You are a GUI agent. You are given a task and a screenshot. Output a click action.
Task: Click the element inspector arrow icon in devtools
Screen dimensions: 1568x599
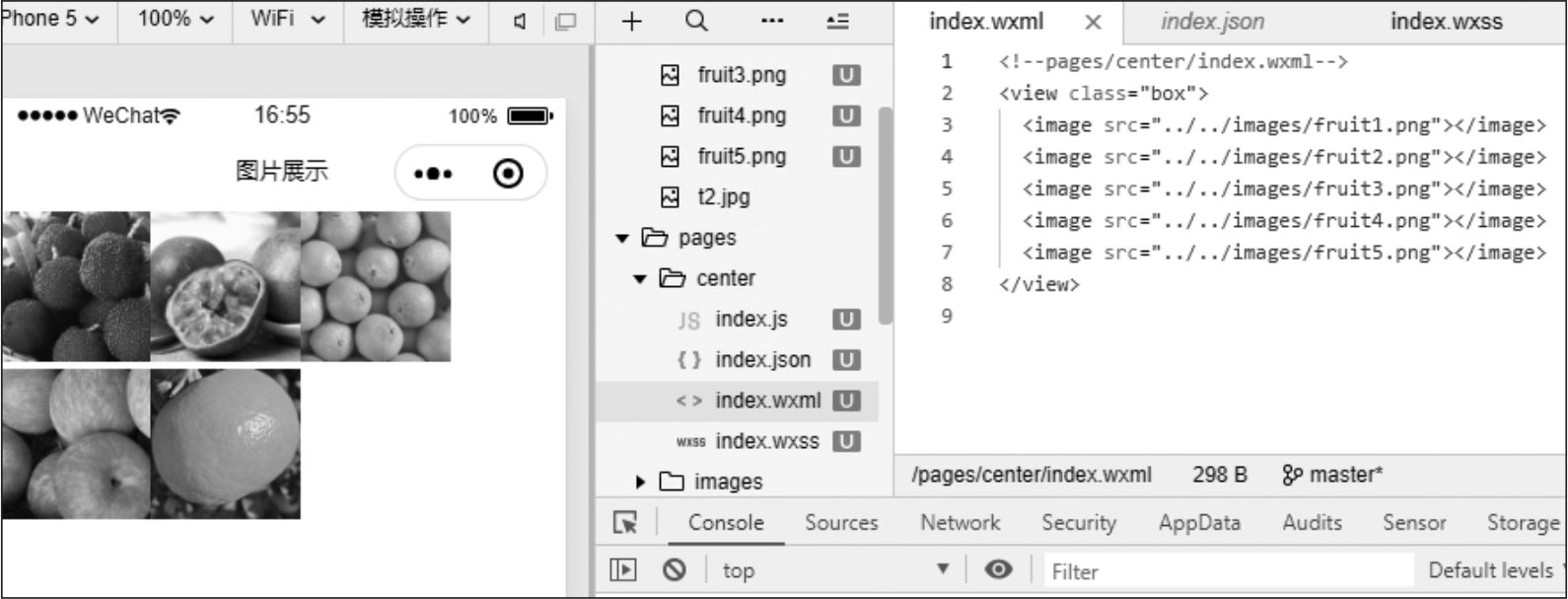pyautogui.click(x=625, y=523)
